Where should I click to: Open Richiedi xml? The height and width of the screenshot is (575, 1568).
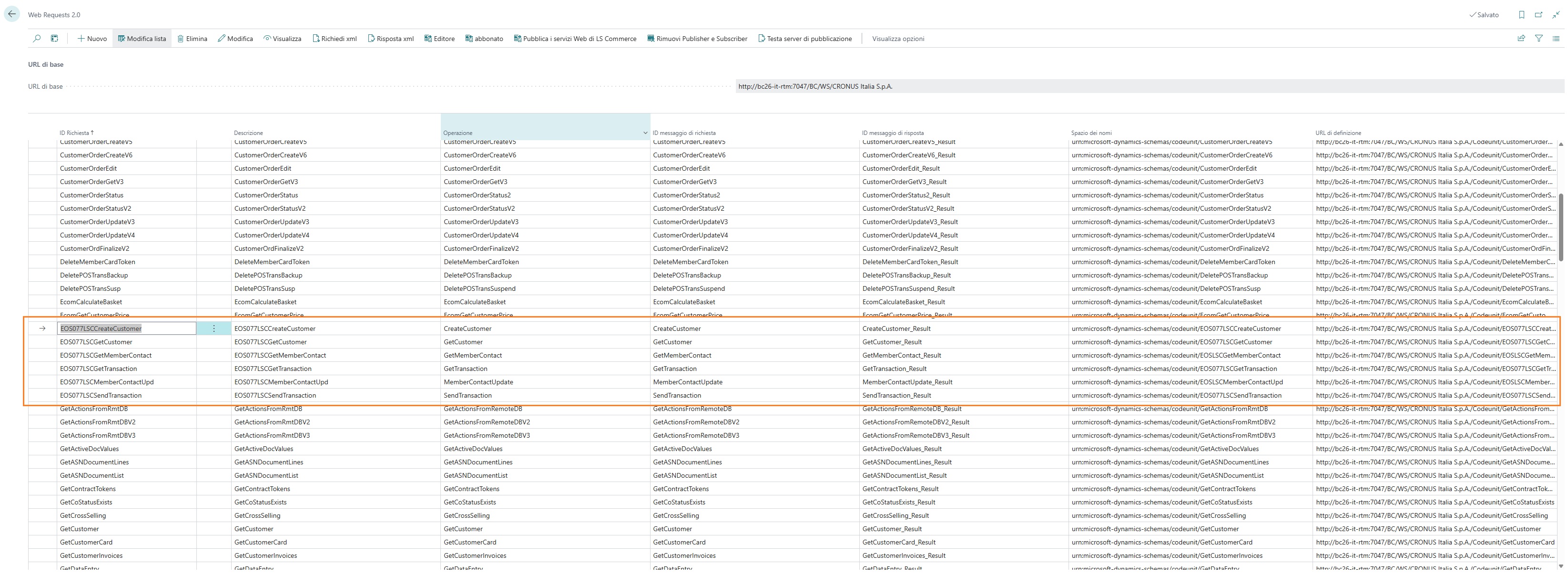(335, 38)
